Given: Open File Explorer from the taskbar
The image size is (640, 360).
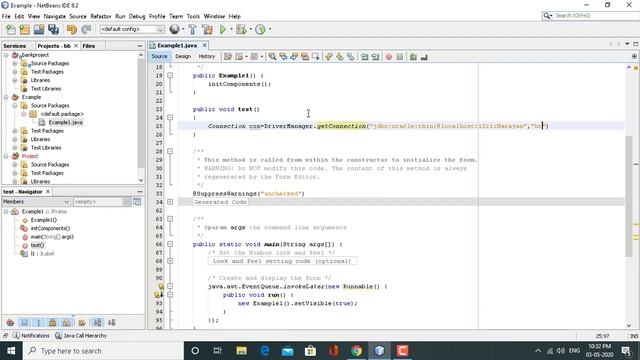Looking at the screenshot, I should (242, 351).
